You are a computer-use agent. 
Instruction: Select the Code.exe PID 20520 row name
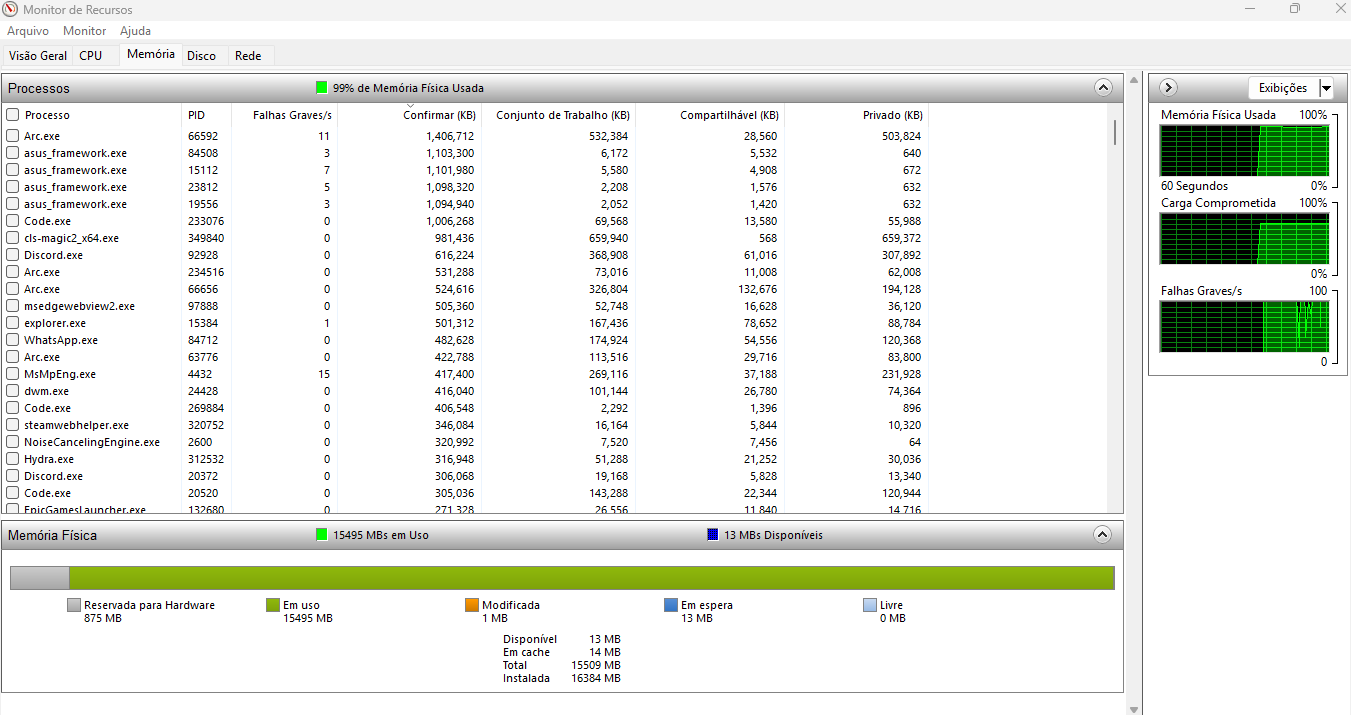point(47,493)
